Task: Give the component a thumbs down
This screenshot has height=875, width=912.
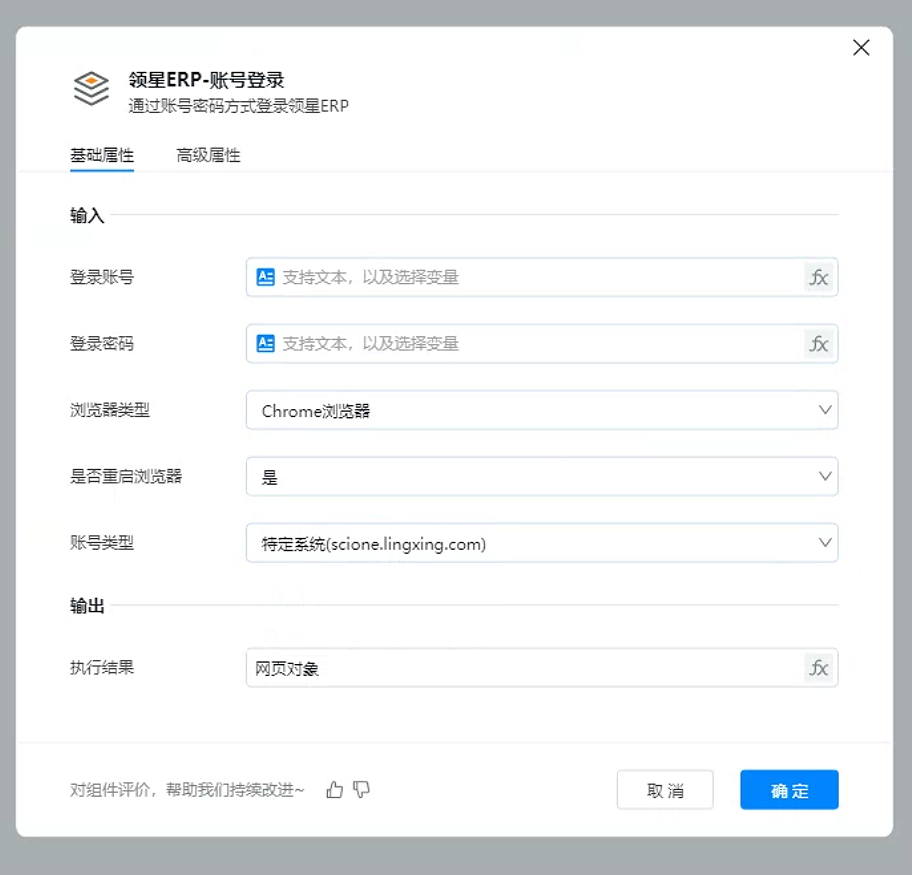Action: [x=362, y=790]
